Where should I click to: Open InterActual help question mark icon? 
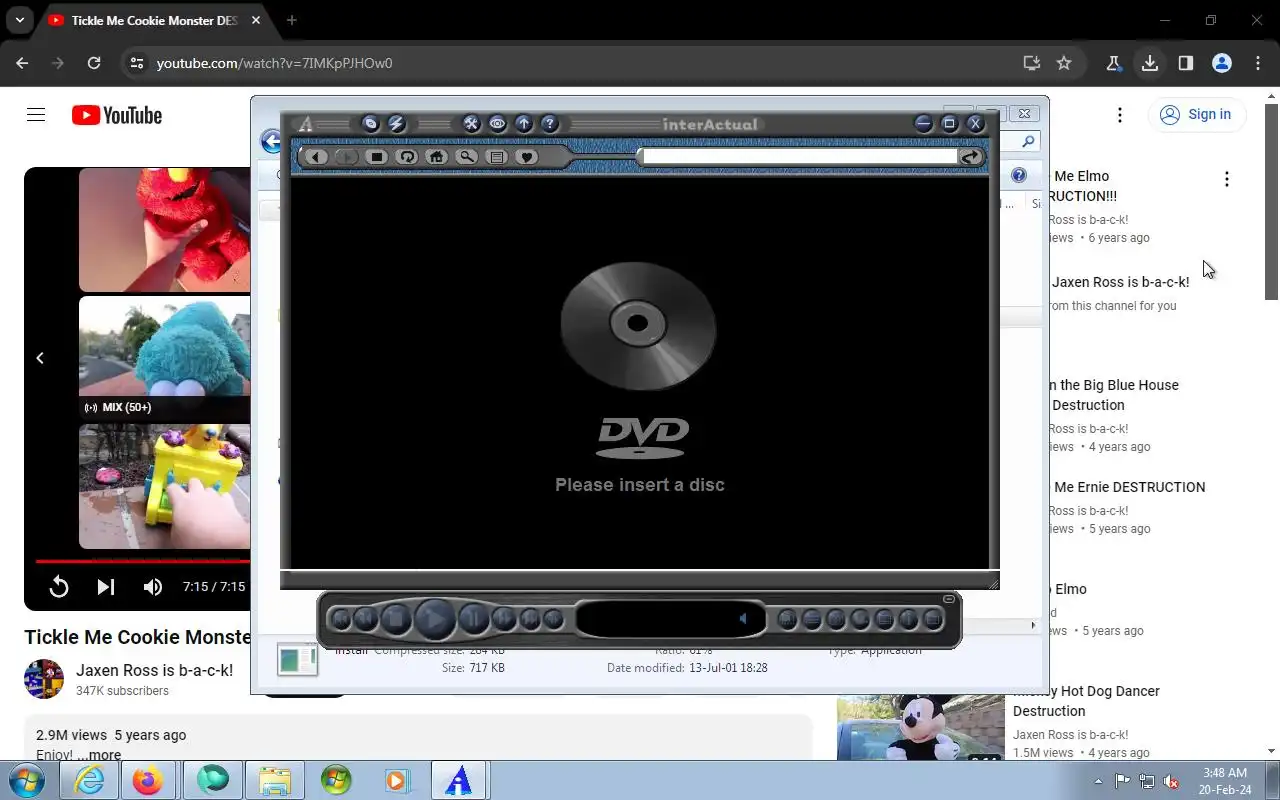pyautogui.click(x=549, y=124)
